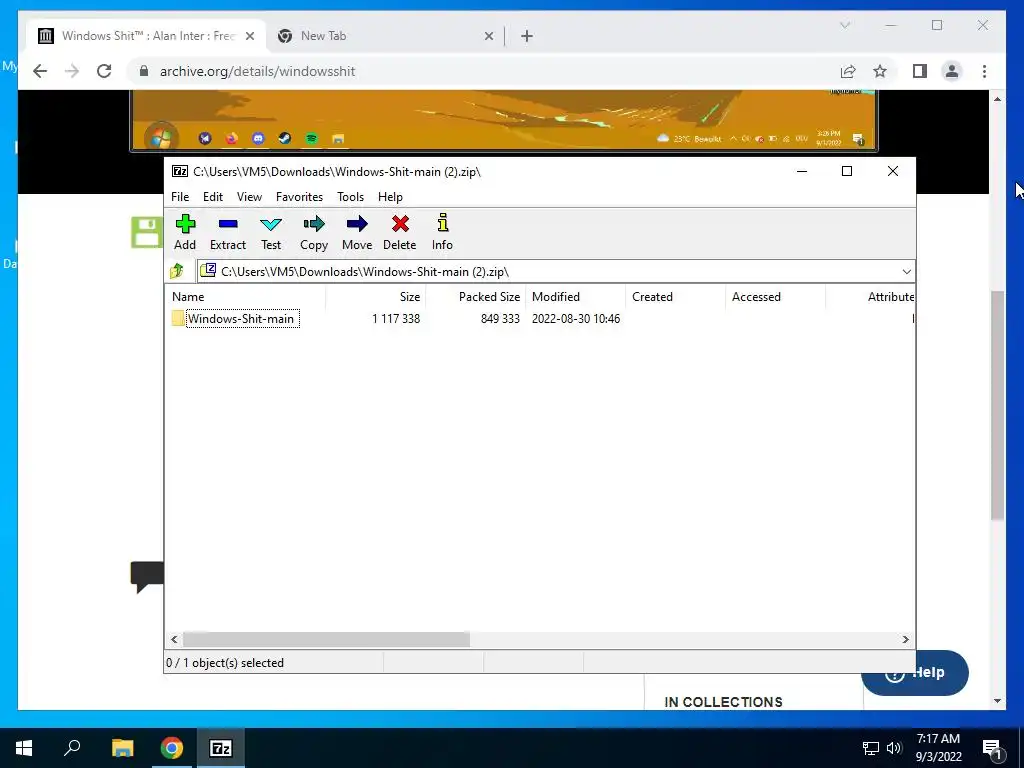Run Test on the archive in 7-Zip

point(271,232)
